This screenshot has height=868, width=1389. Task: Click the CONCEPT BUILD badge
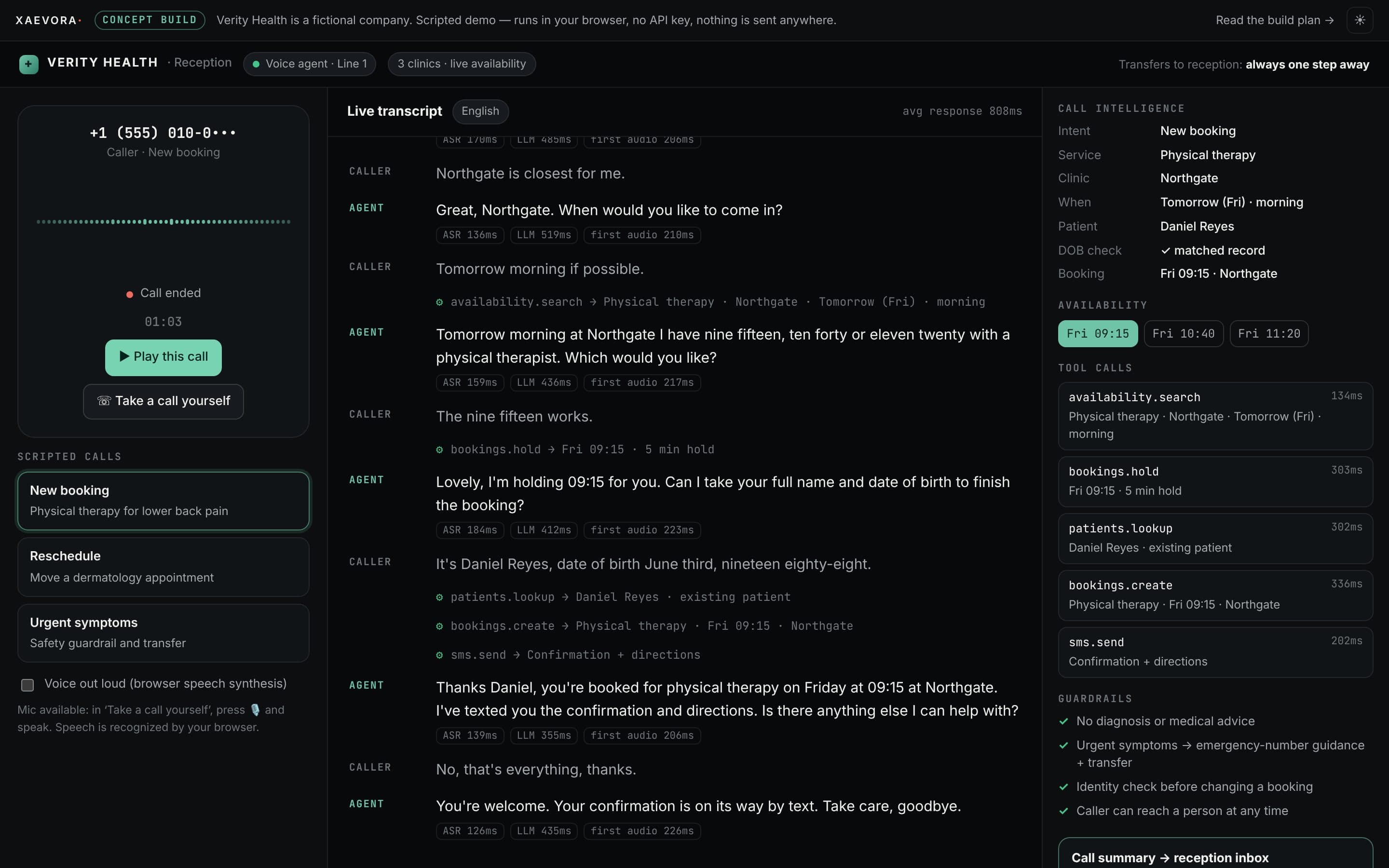(149, 20)
